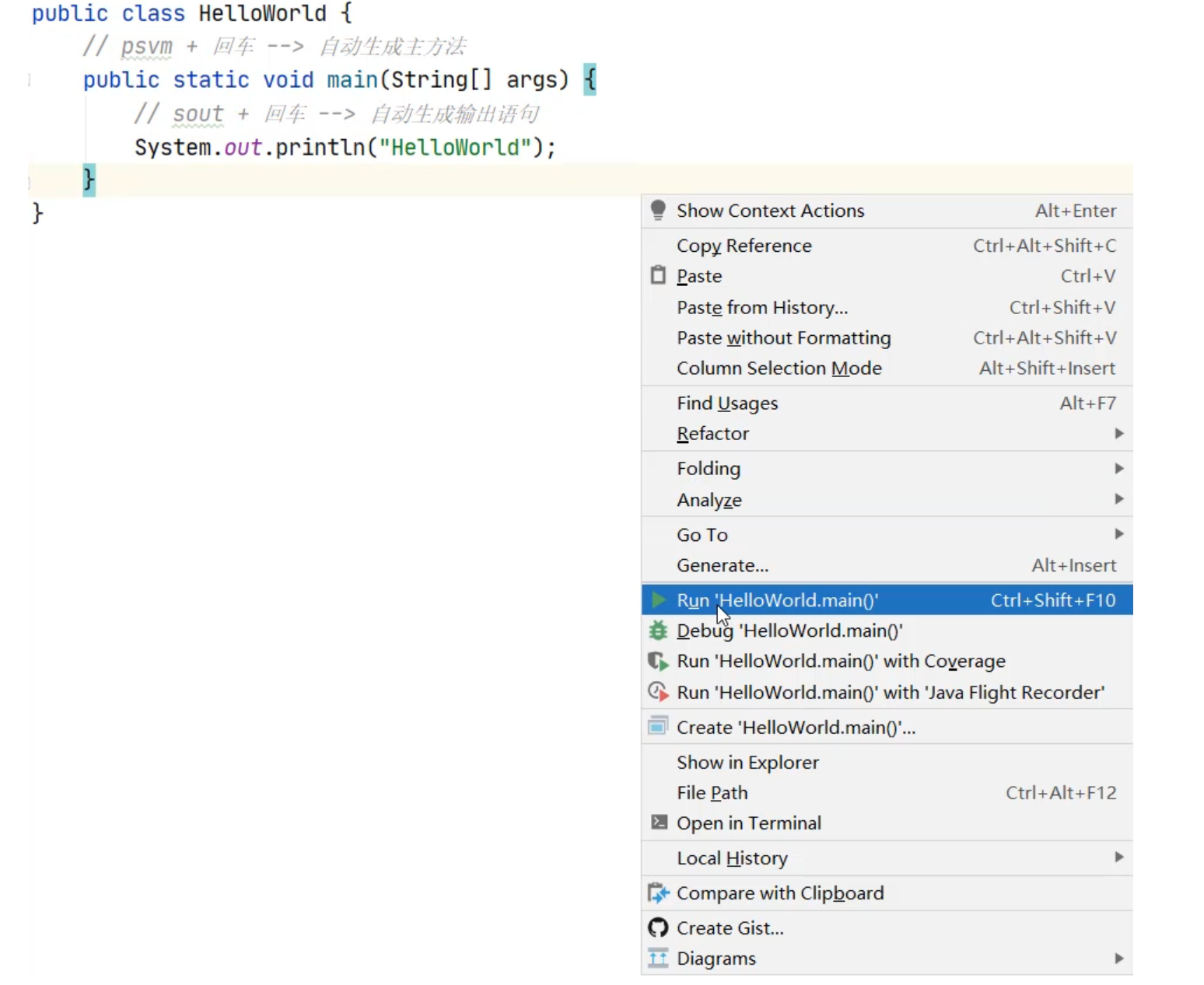The height and width of the screenshot is (985, 1204).
Task: Open Paste from History
Action: pos(887,307)
